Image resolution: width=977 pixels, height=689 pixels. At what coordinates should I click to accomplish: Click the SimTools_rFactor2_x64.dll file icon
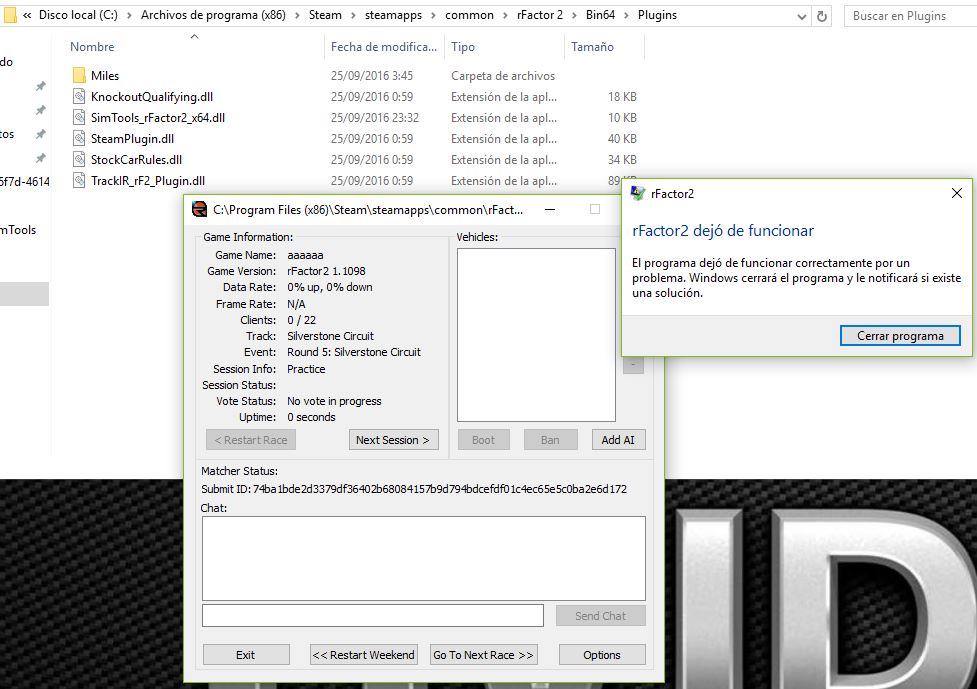(79, 118)
